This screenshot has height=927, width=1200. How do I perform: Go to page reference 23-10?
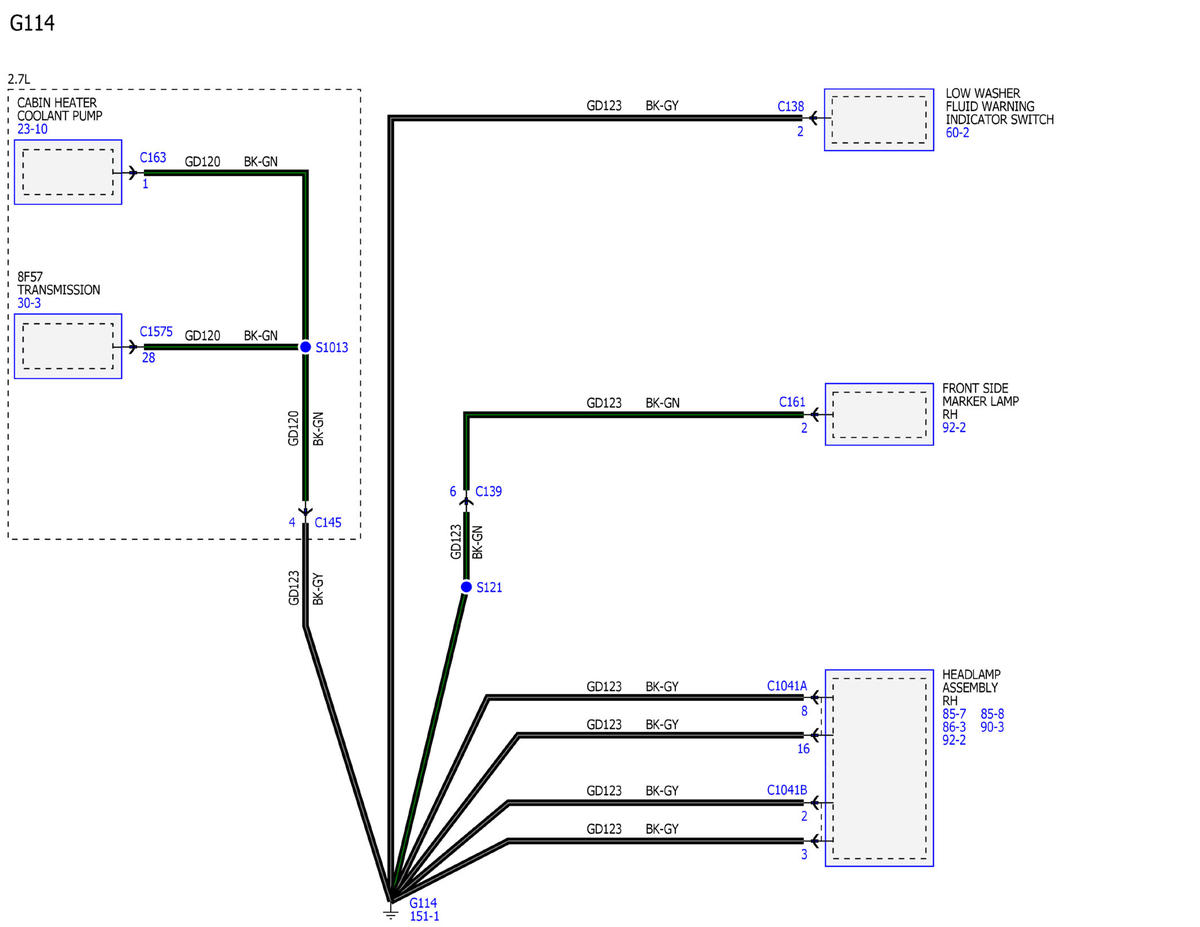pos(32,129)
